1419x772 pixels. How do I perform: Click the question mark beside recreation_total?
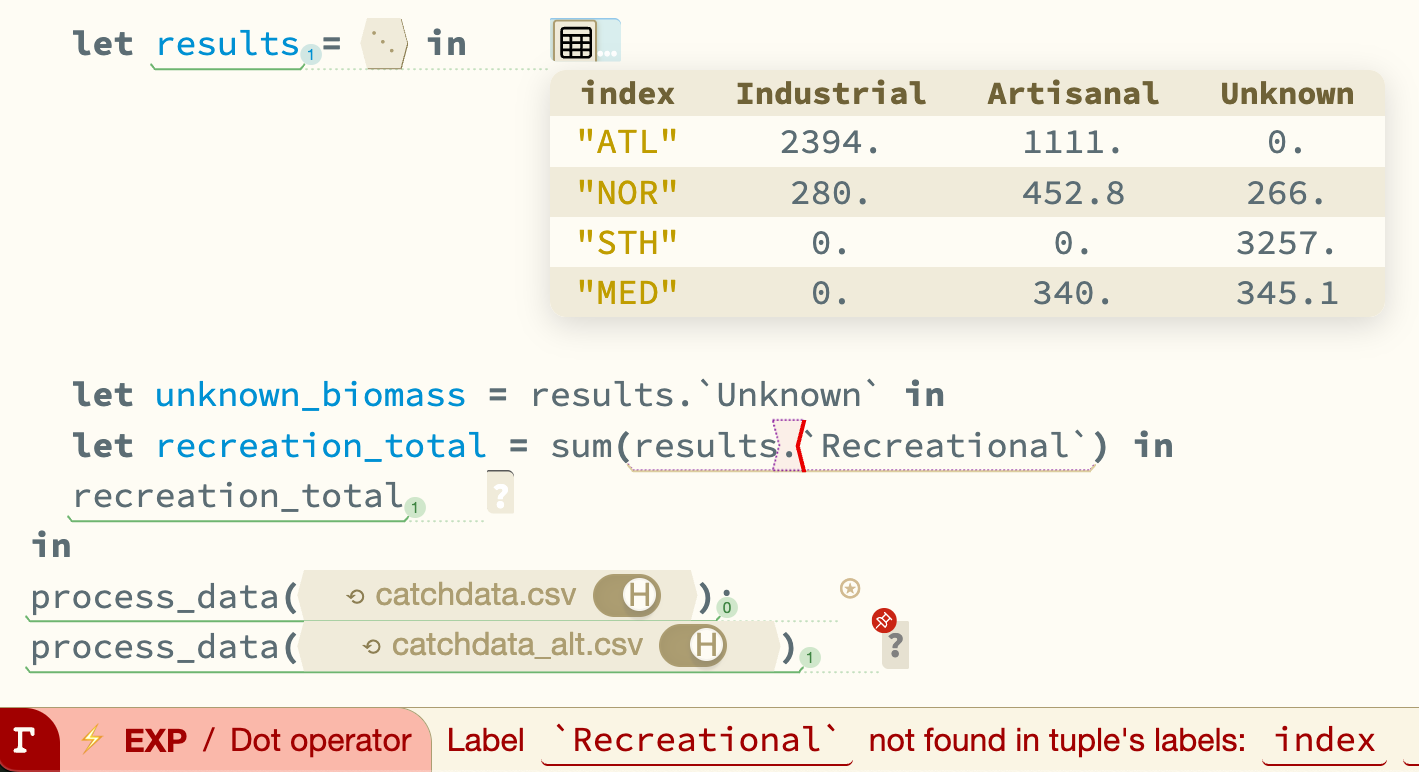pos(500,495)
